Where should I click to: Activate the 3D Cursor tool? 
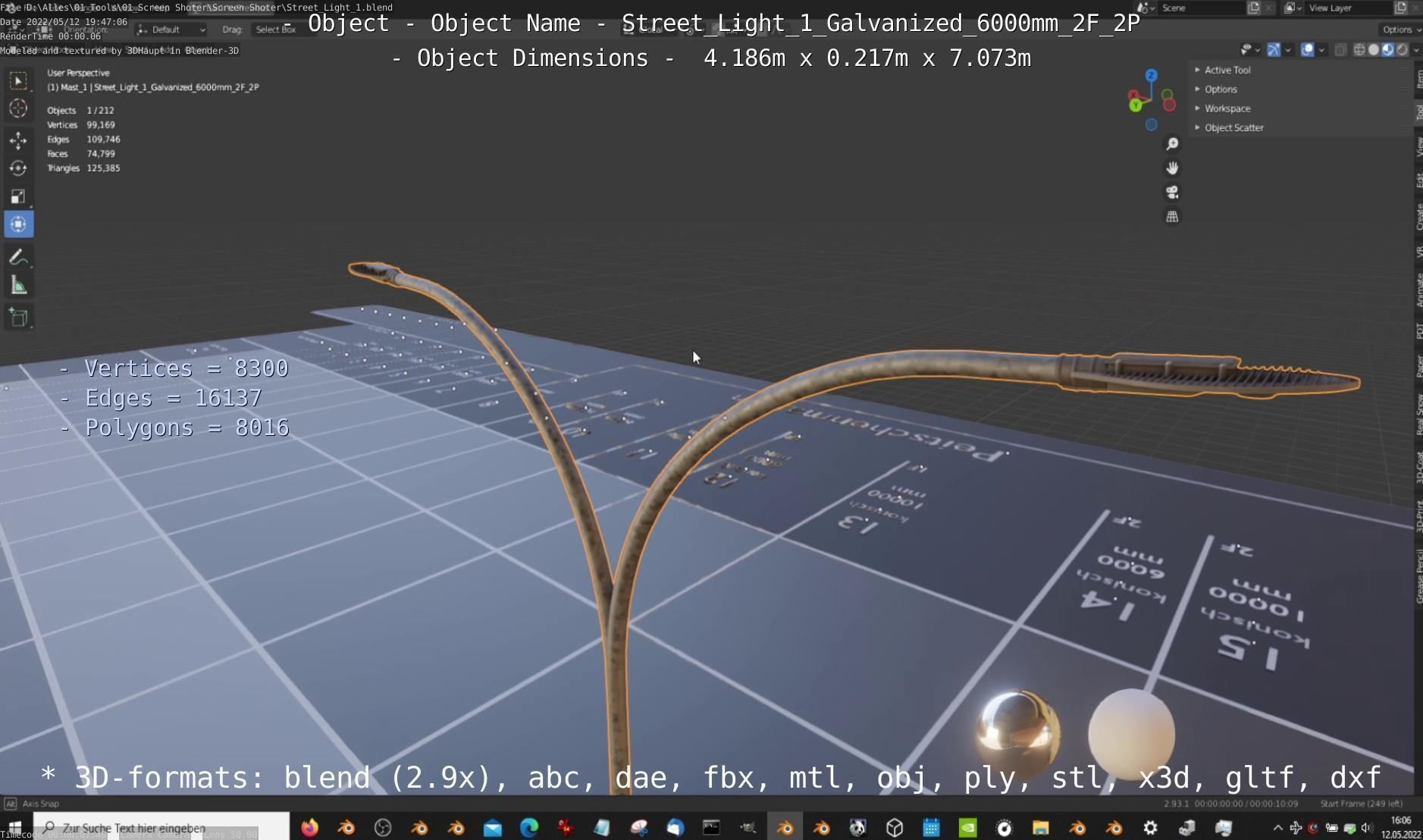18,108
